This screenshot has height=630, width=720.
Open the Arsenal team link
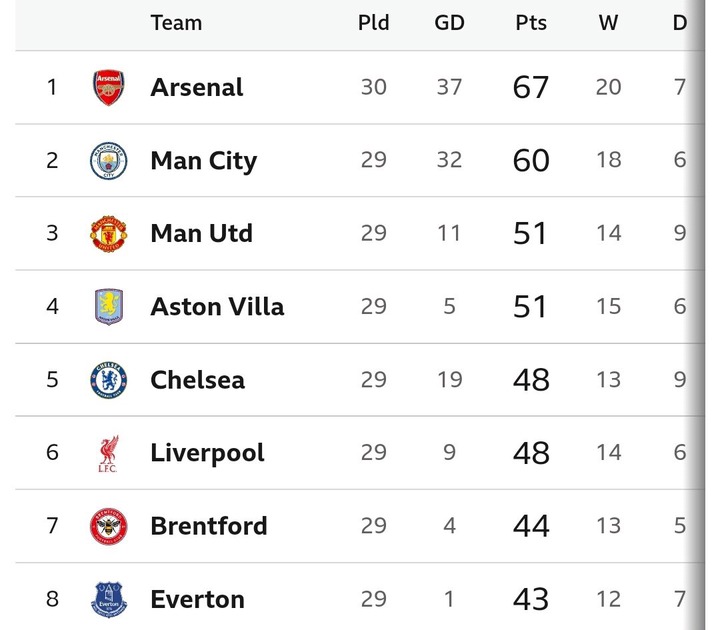click(197, 87)
